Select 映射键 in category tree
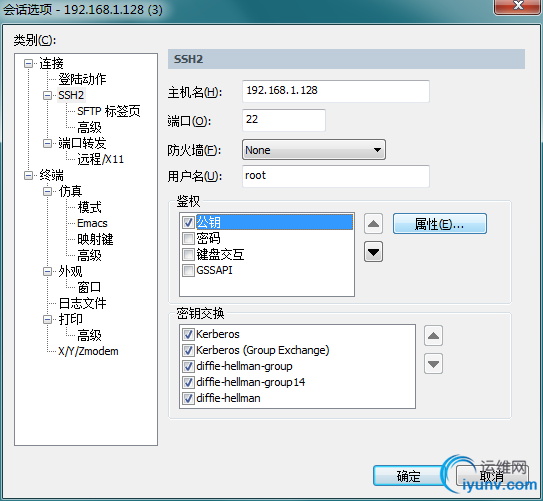This screenshot has width=543, height=501. coord(95,239)
